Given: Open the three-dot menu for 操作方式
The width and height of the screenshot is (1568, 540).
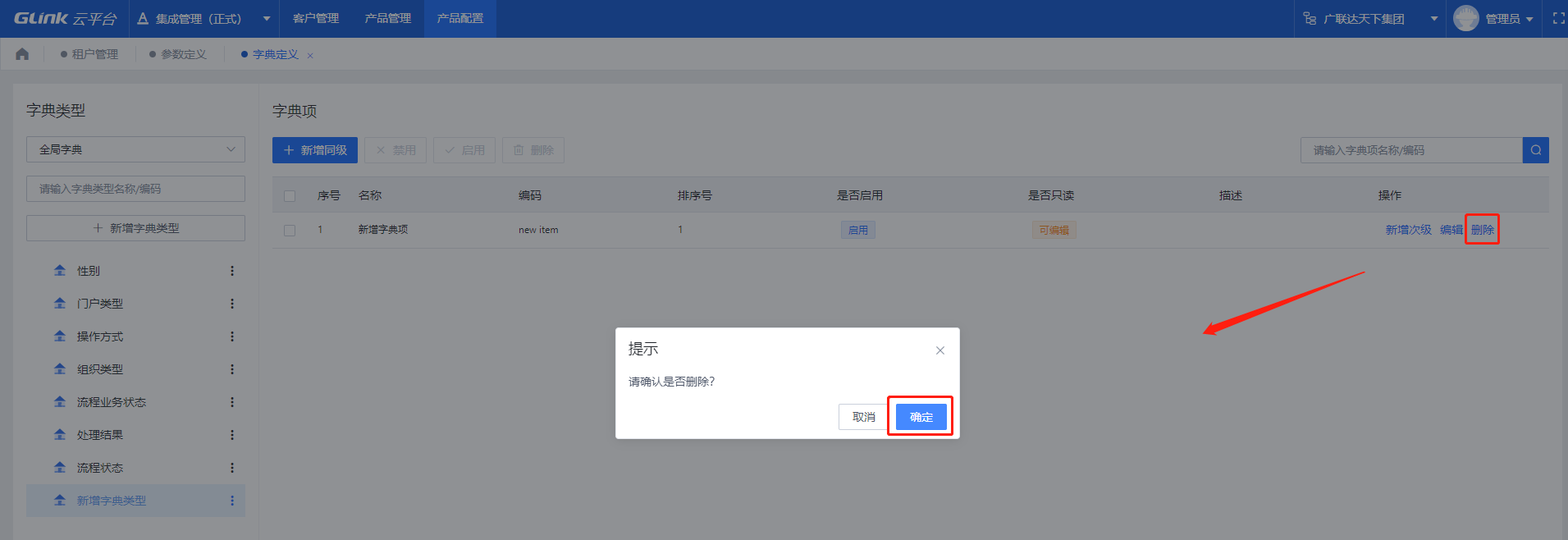Looking at the screenshot, I should pos(232,336).
